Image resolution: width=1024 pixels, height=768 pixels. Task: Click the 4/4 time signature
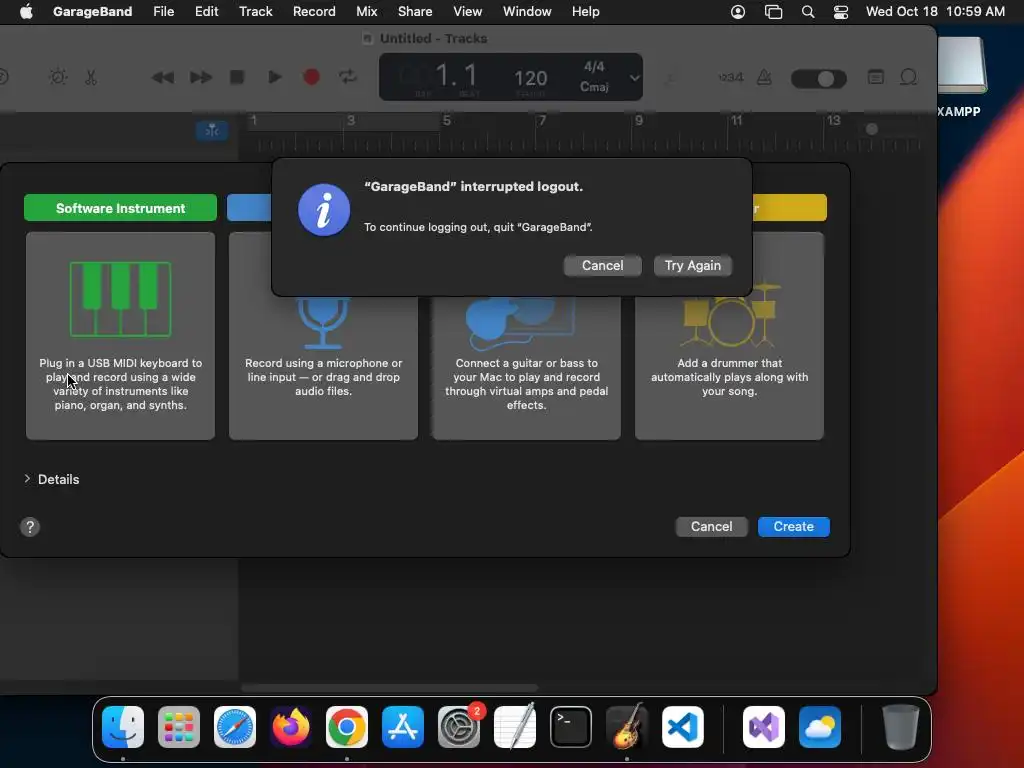pos(594,67)
